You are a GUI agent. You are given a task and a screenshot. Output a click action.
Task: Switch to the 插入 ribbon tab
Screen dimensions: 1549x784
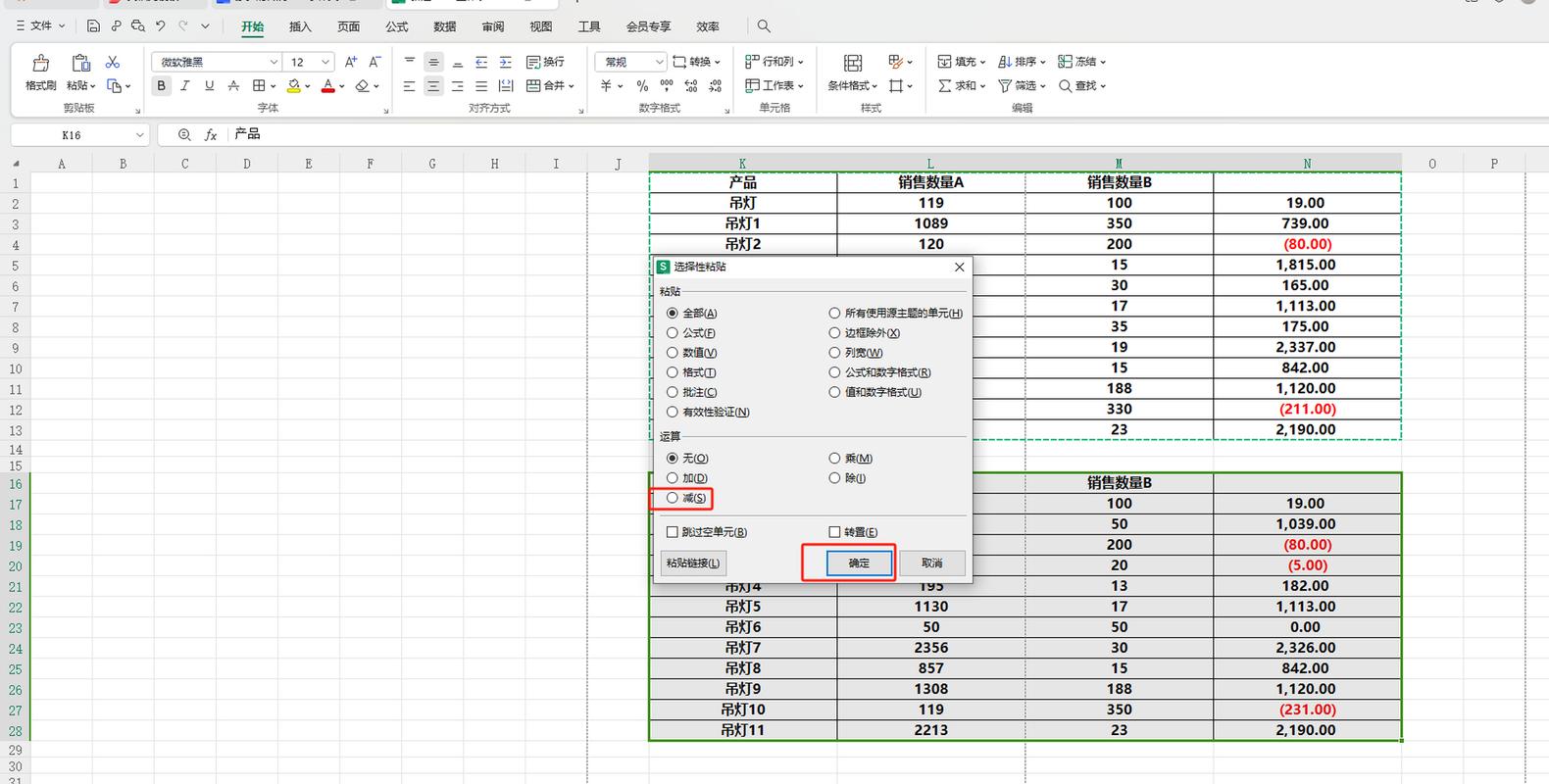[x=300, y=26]
